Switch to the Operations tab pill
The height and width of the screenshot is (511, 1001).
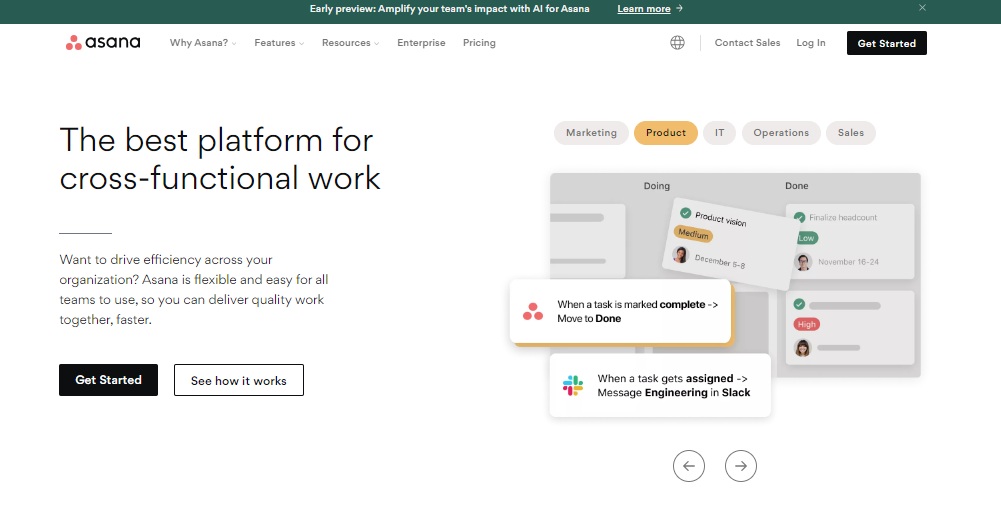pyautogui.click(x=781, y=133)
